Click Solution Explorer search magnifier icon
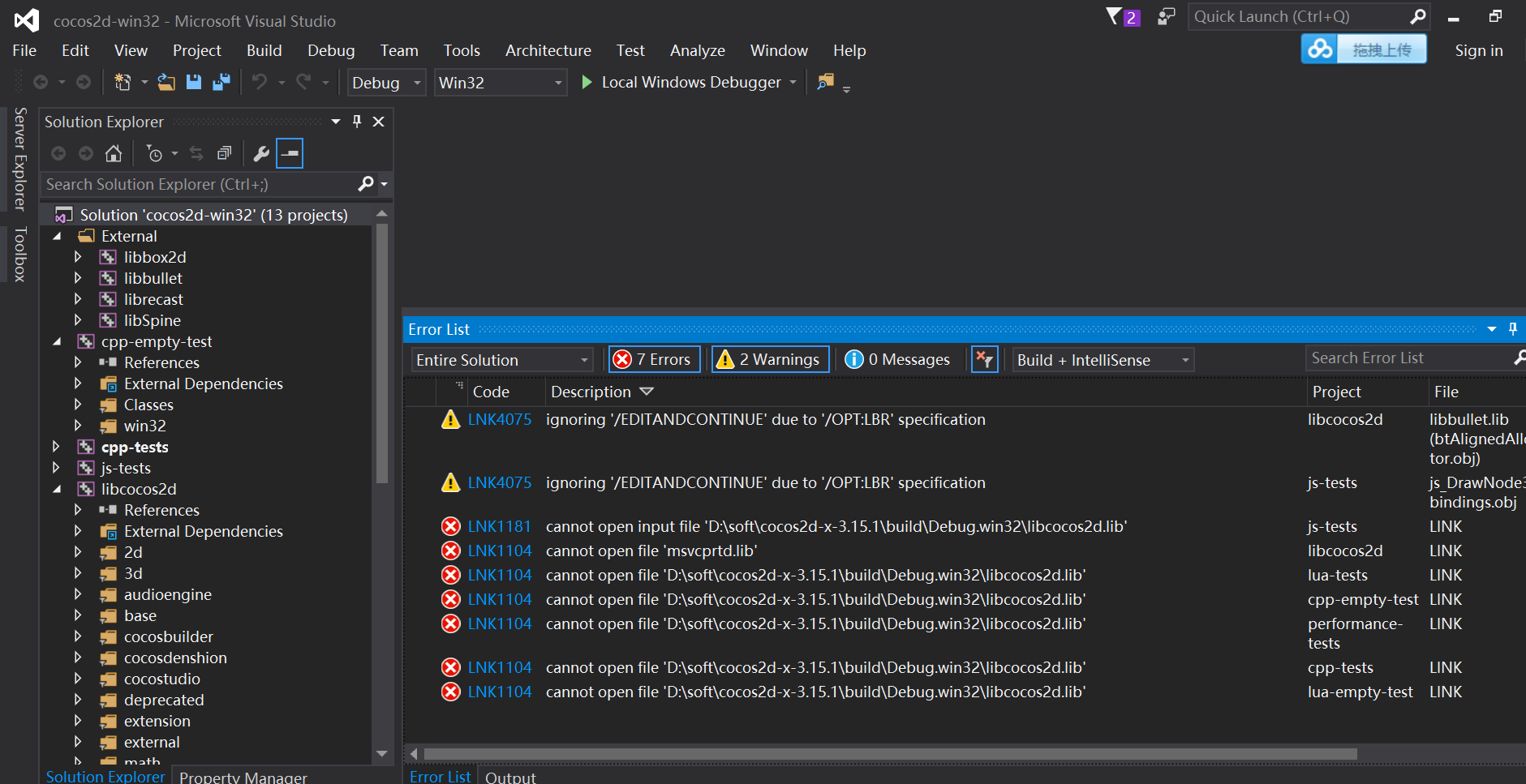 366,184
